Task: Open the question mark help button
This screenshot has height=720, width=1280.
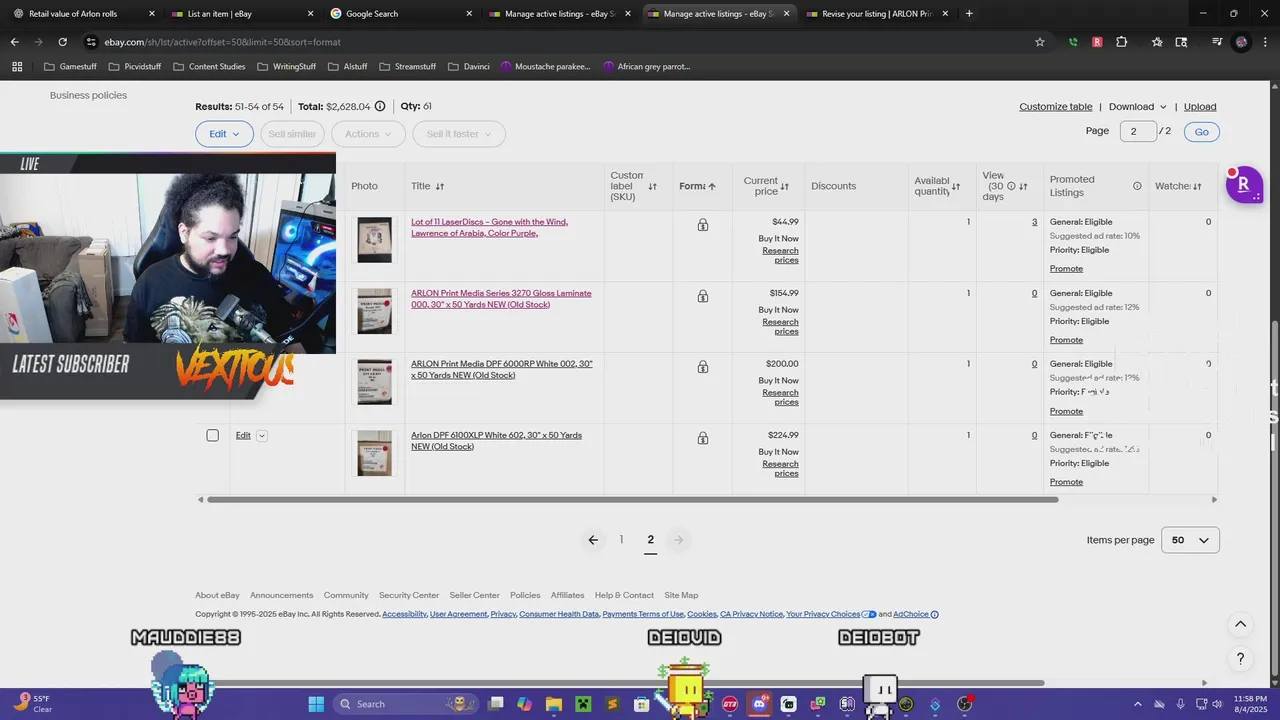Action: point(1240,658)
